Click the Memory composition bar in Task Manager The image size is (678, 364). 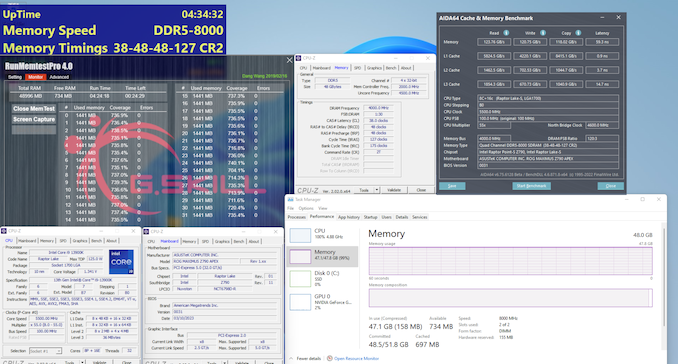pos(510,298)
